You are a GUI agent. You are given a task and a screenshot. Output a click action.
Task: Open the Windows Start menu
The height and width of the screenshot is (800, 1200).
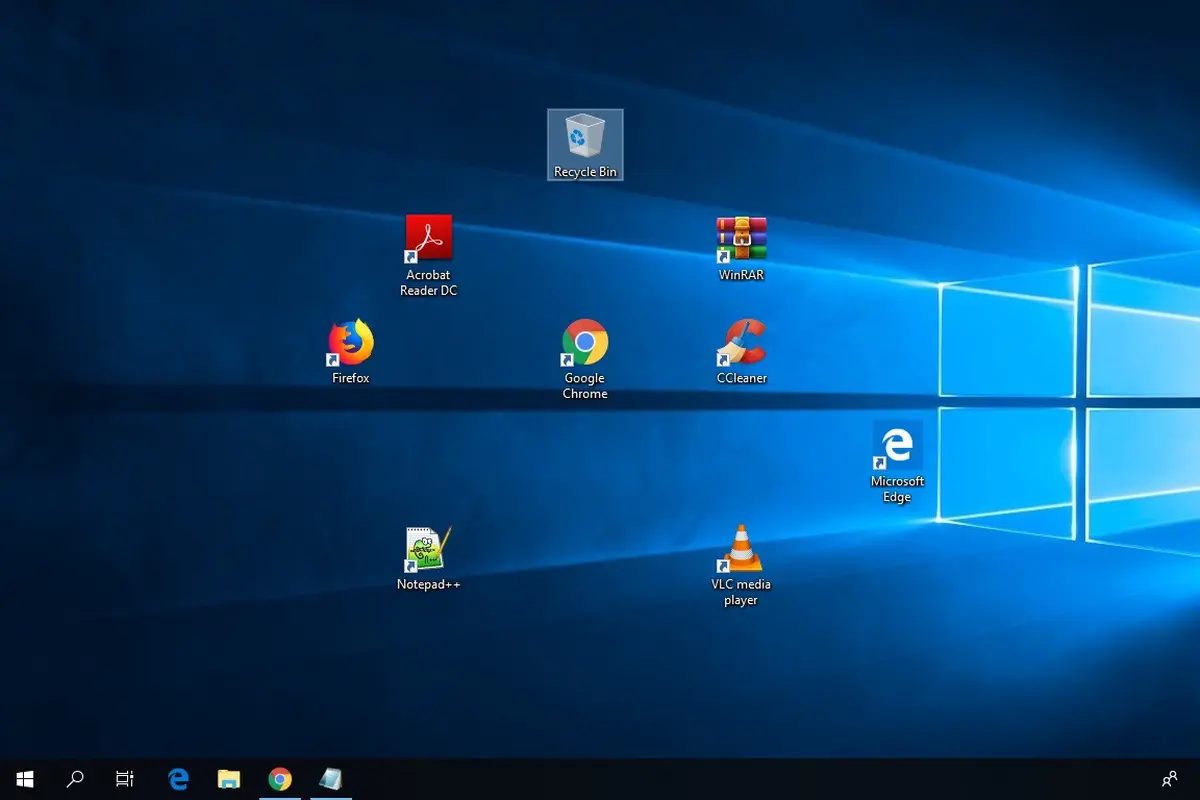pos(25,779)
